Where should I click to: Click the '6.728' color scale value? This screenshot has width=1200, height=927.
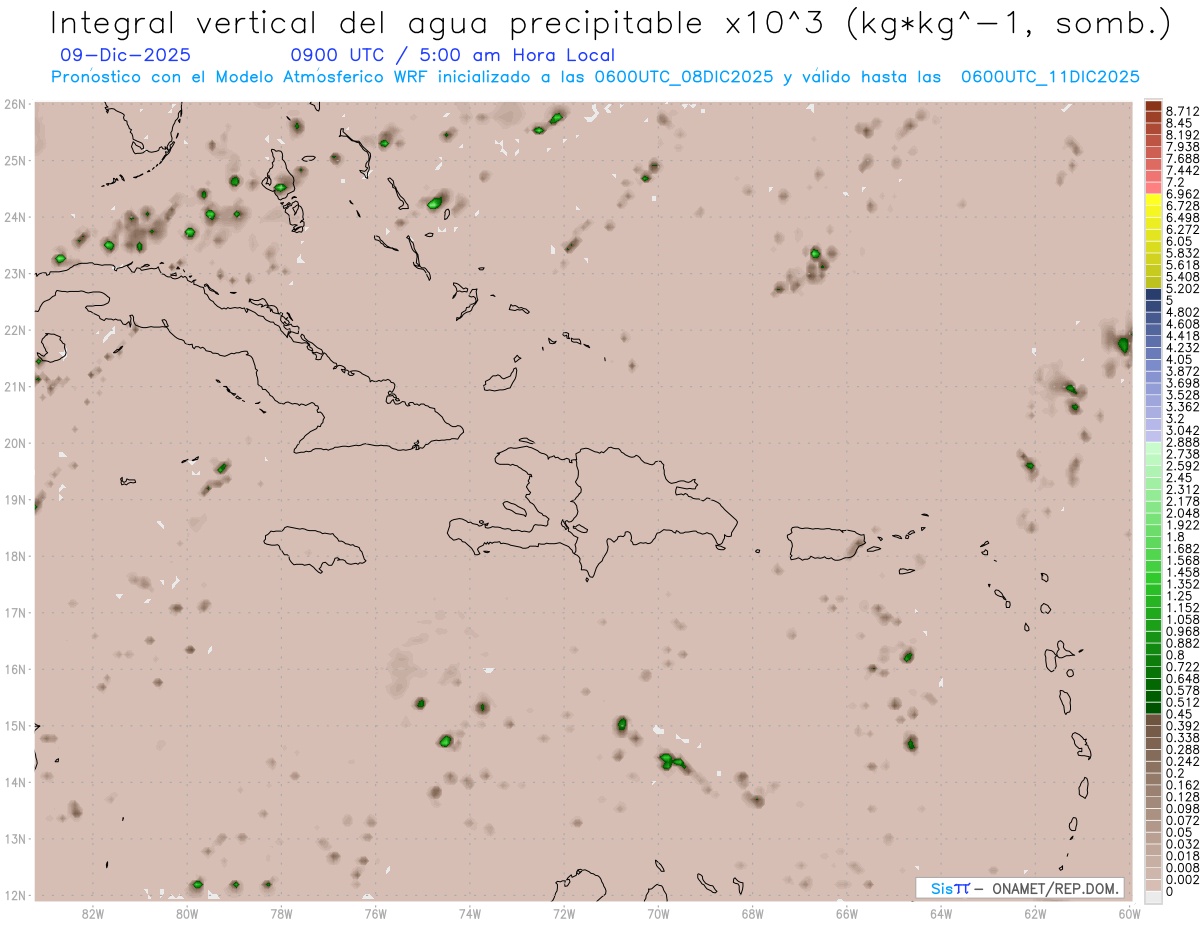(1182, 206)
